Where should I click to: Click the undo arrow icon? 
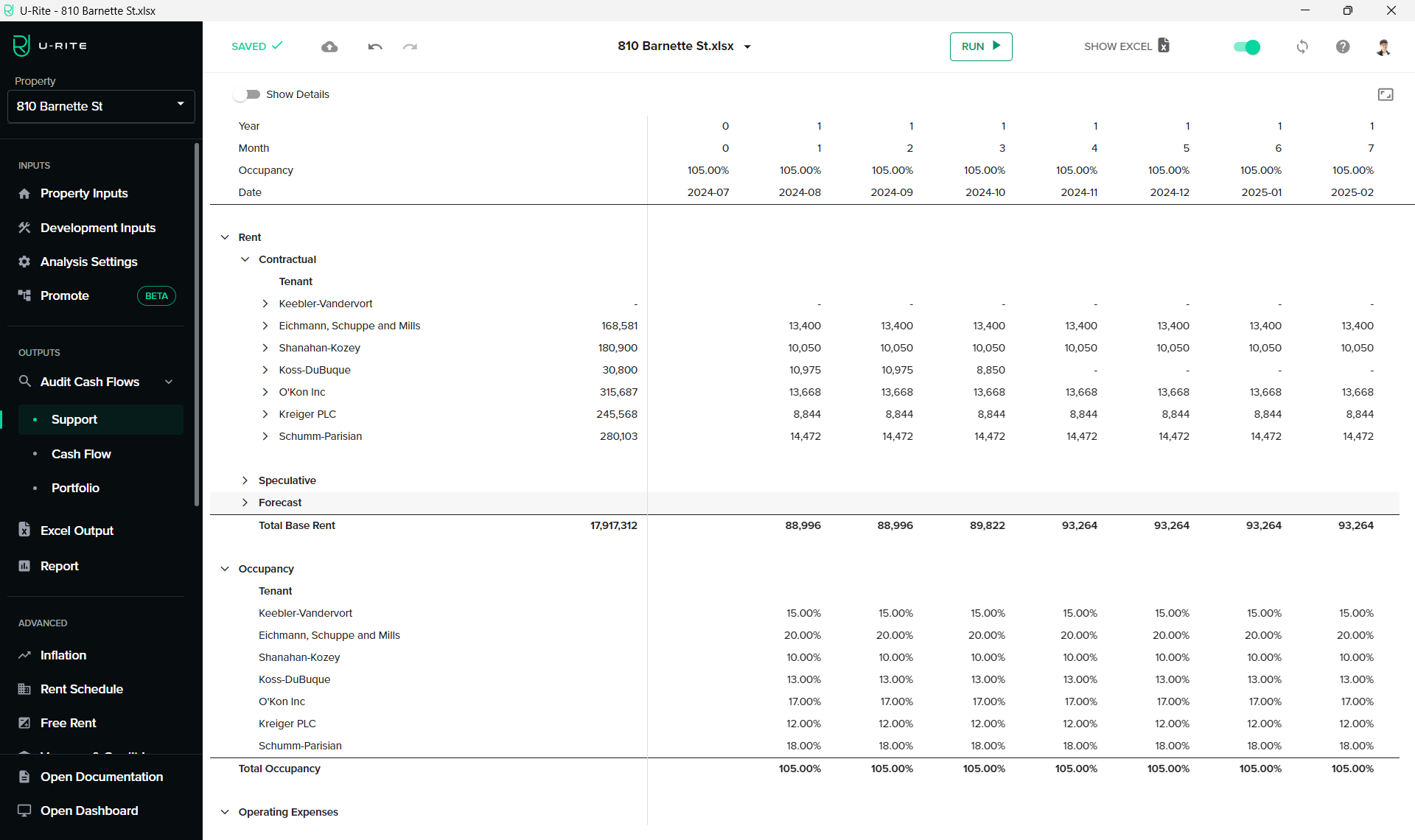(x=375, y=46)
